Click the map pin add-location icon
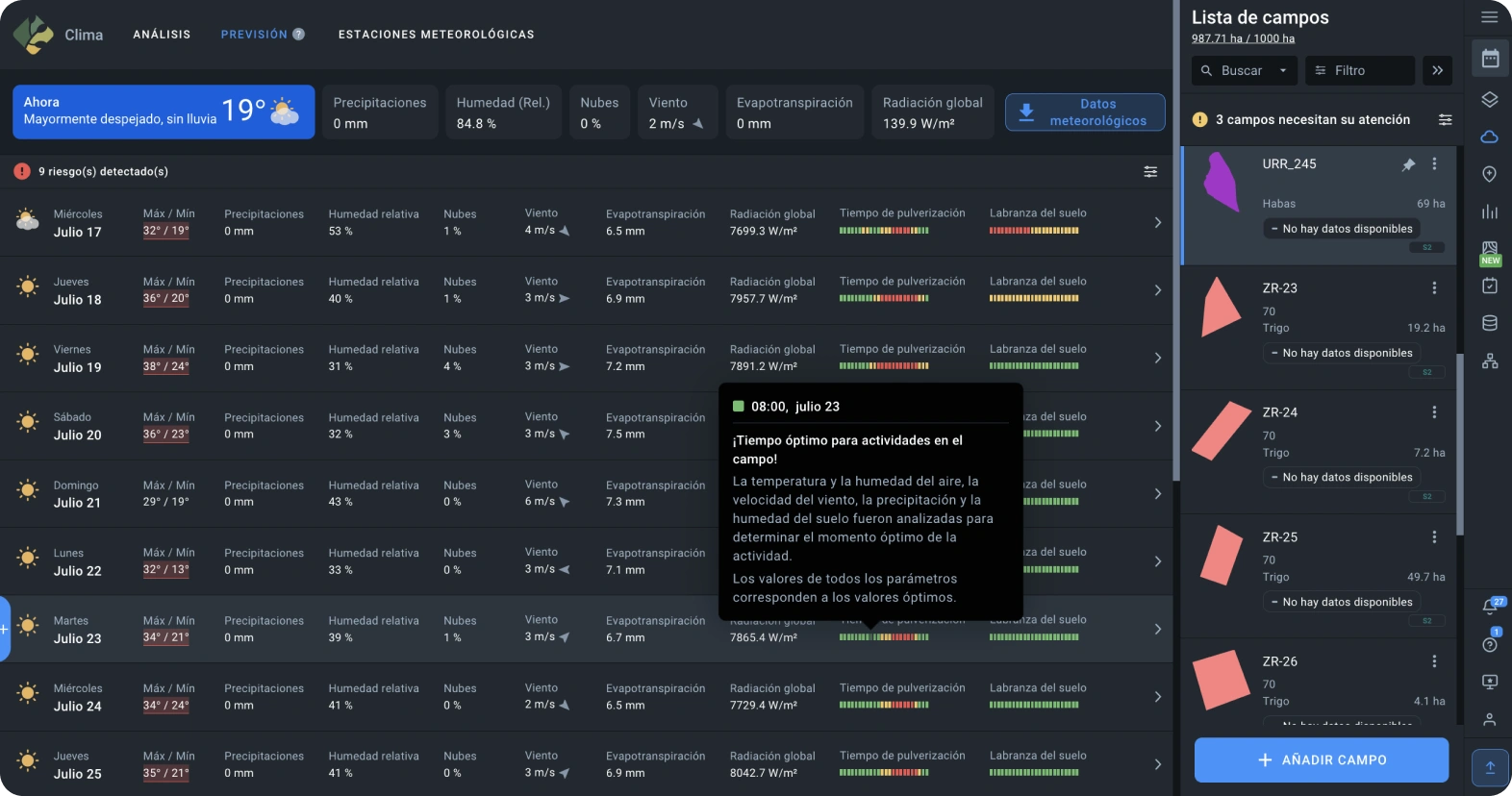 coord(1490,174)
